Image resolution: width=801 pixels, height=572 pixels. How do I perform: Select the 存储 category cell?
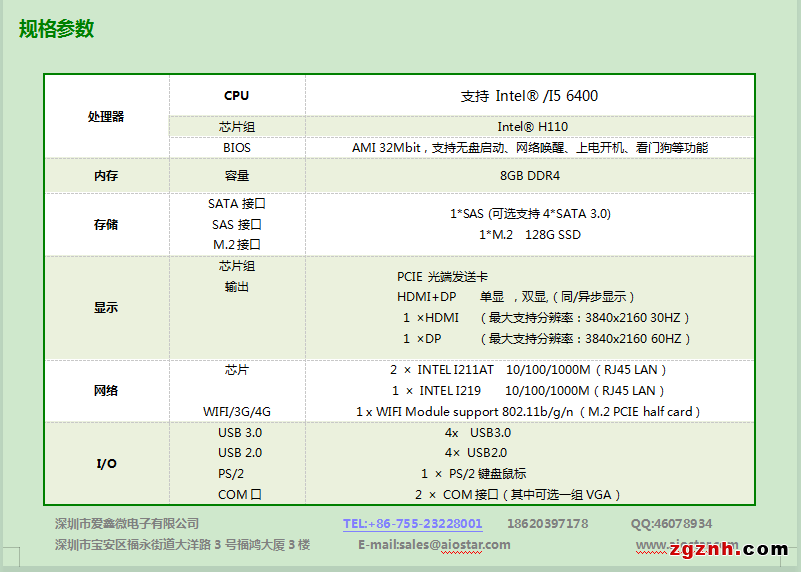tap(106, 224)
